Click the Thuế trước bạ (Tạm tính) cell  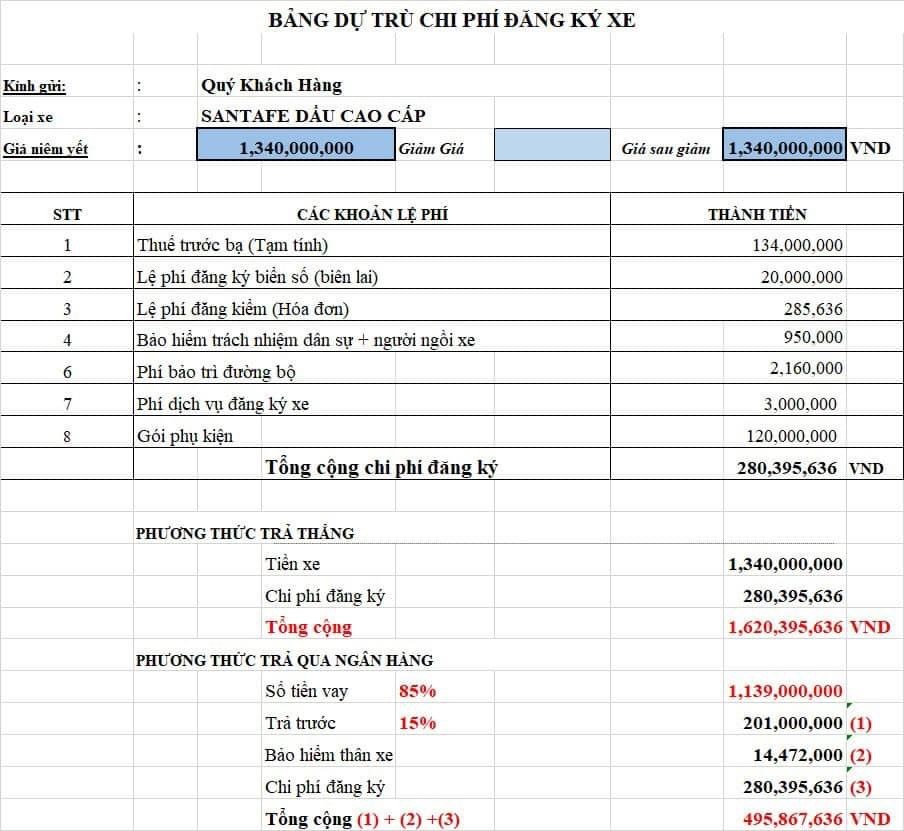coord(232,244)
